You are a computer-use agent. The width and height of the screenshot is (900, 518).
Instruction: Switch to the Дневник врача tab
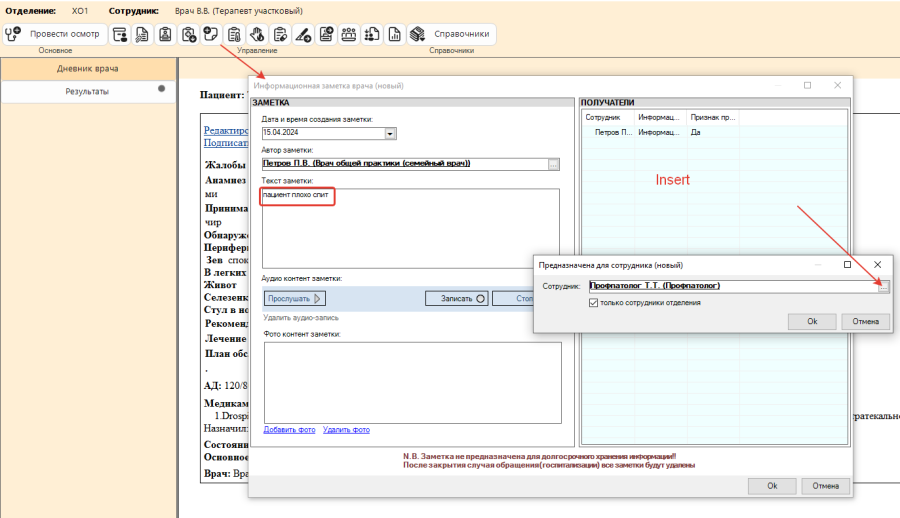[x=88, y=69]
